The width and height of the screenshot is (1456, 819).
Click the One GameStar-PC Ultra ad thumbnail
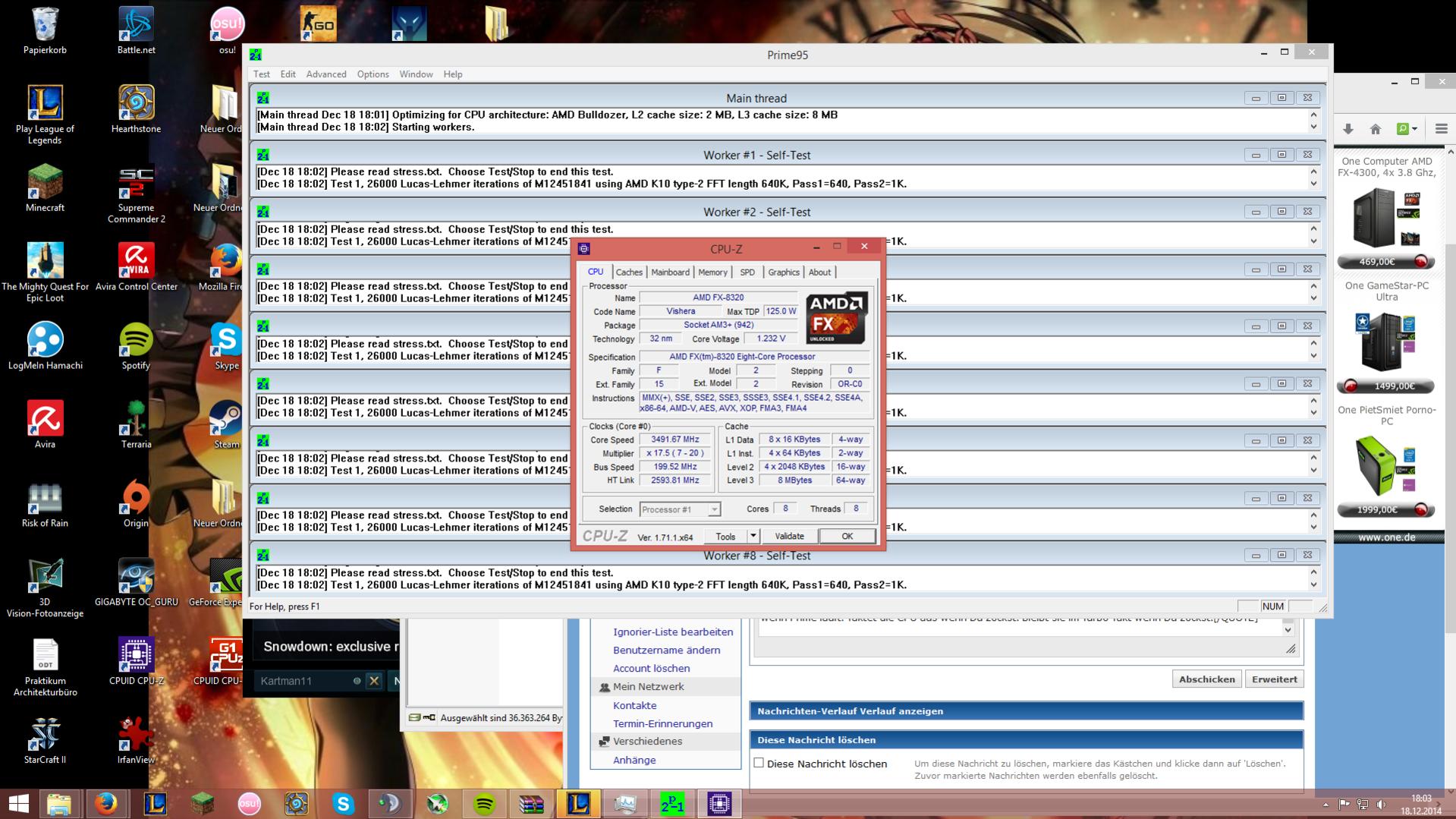[x=1386, y=342]
